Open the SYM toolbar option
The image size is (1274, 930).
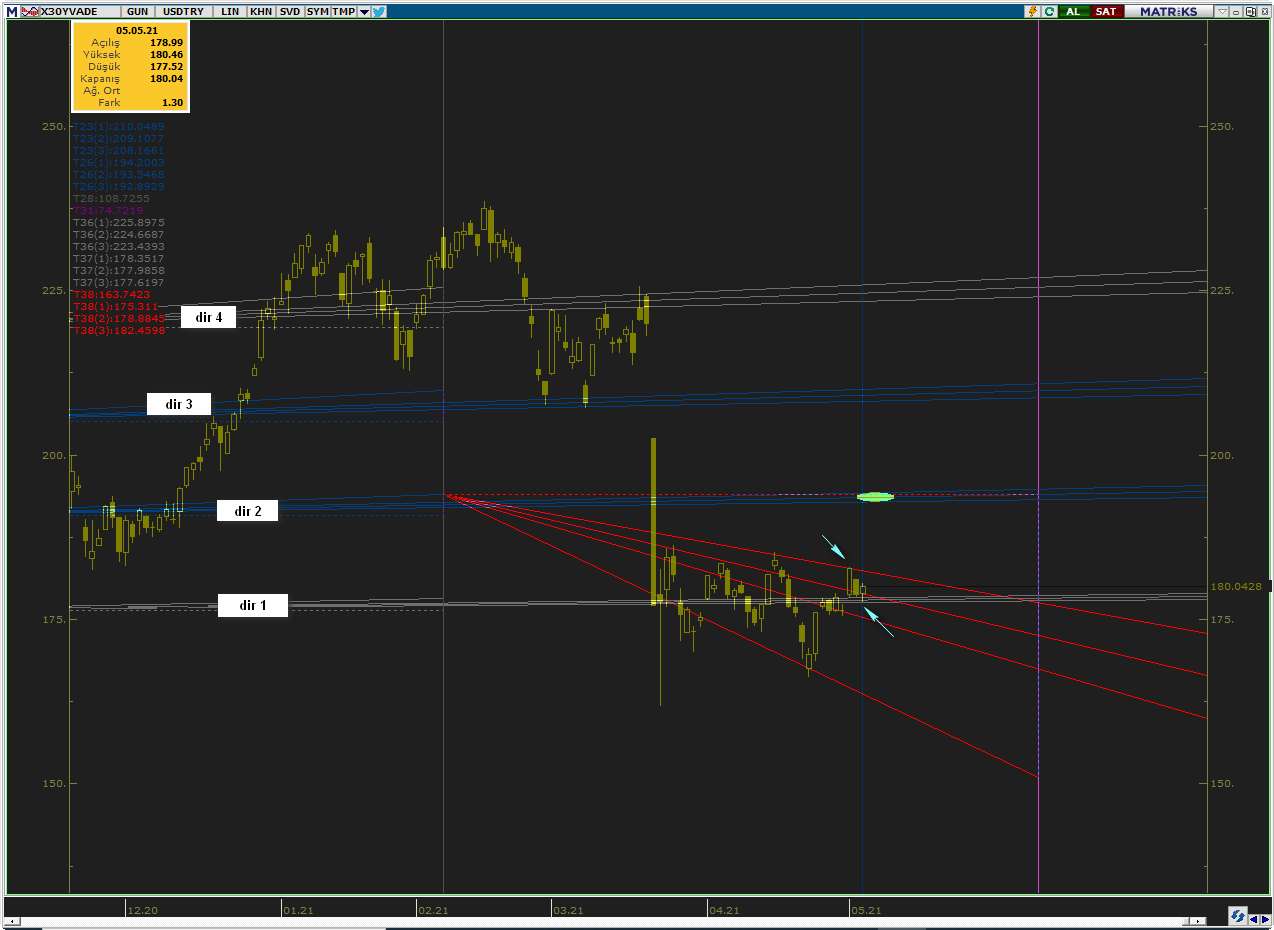click(318, 12)
